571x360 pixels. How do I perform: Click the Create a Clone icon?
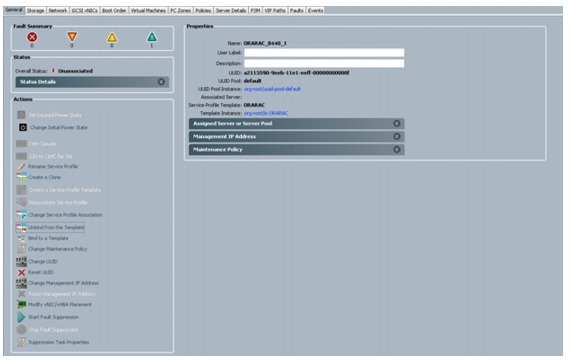coord(21,177)
